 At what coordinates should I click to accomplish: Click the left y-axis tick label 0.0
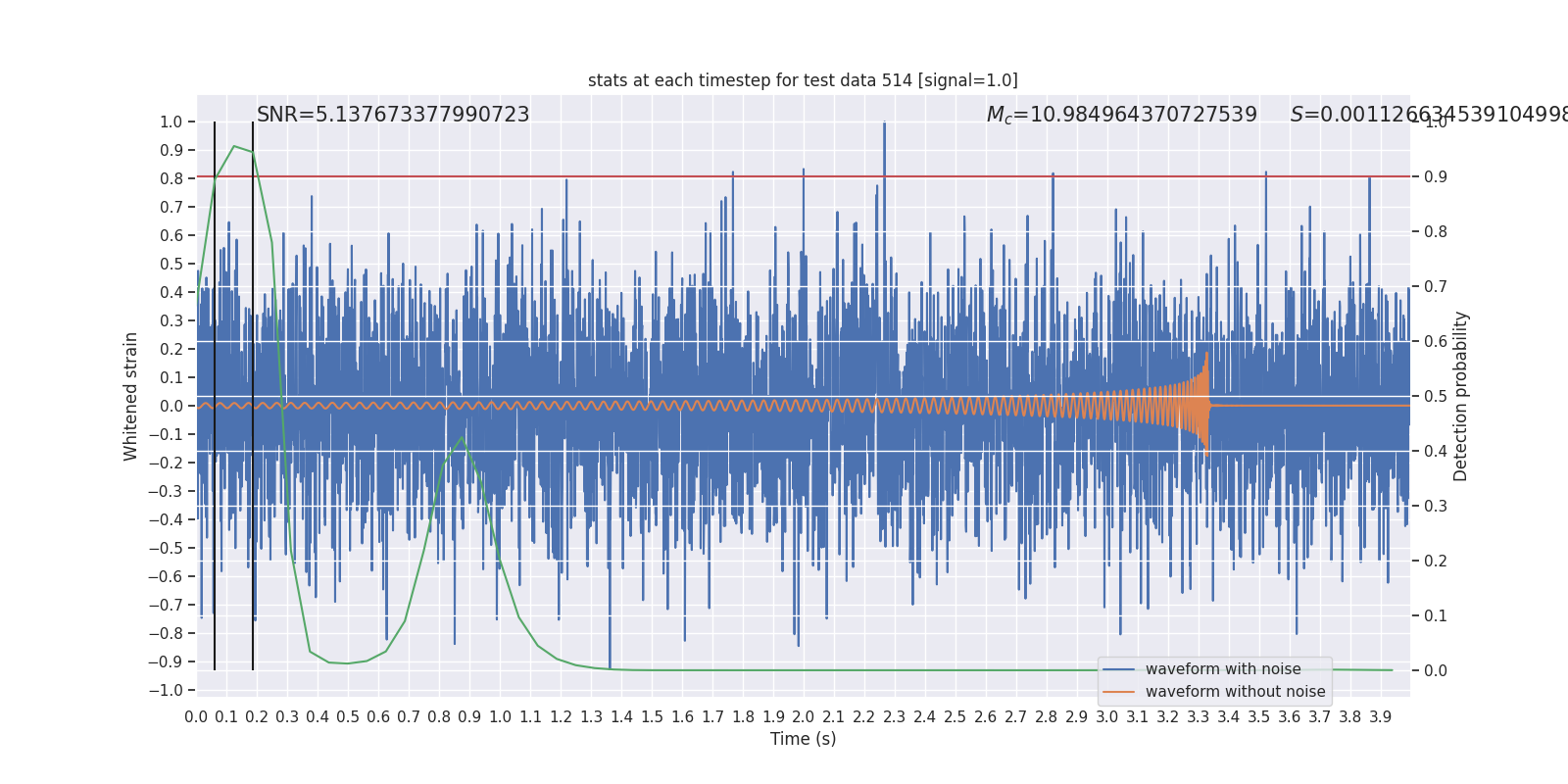coord(171,406)
